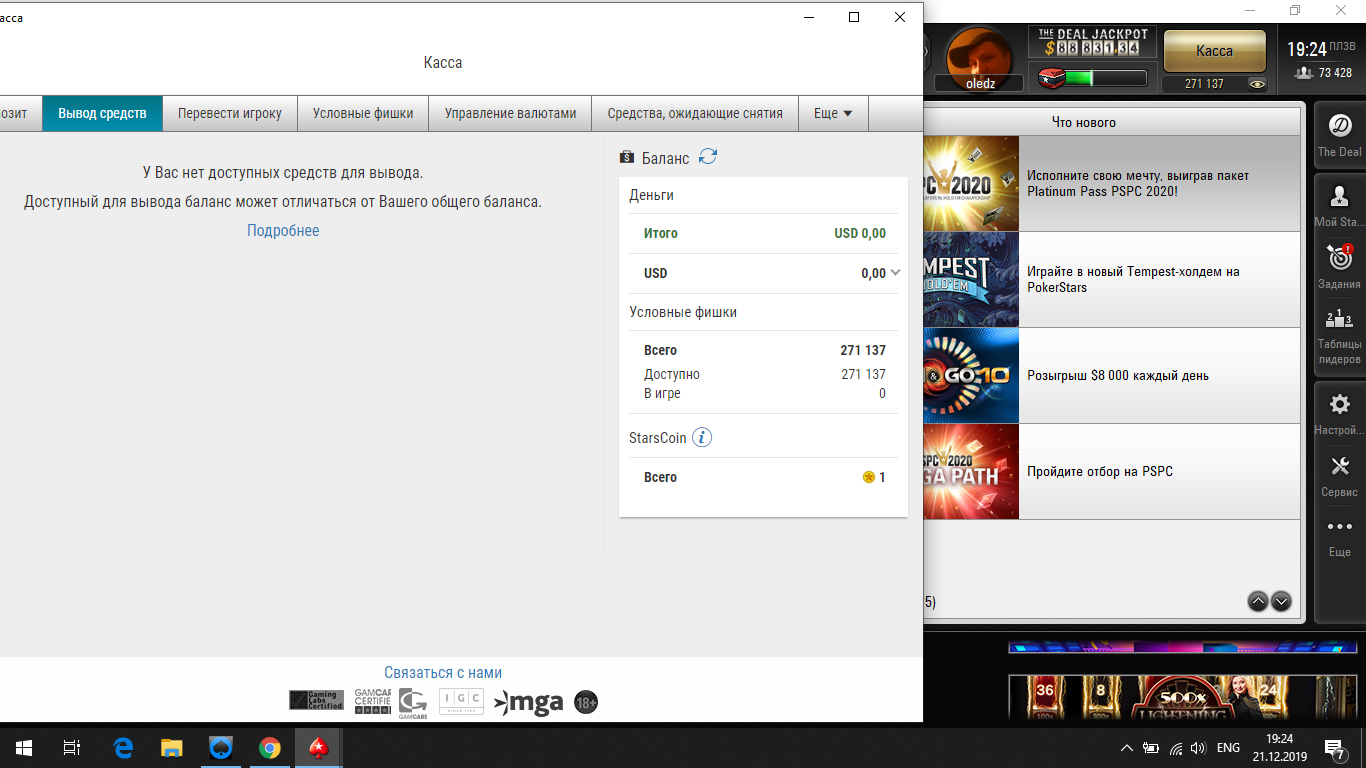Open the Еще dropdown tab

pos(833,113)
